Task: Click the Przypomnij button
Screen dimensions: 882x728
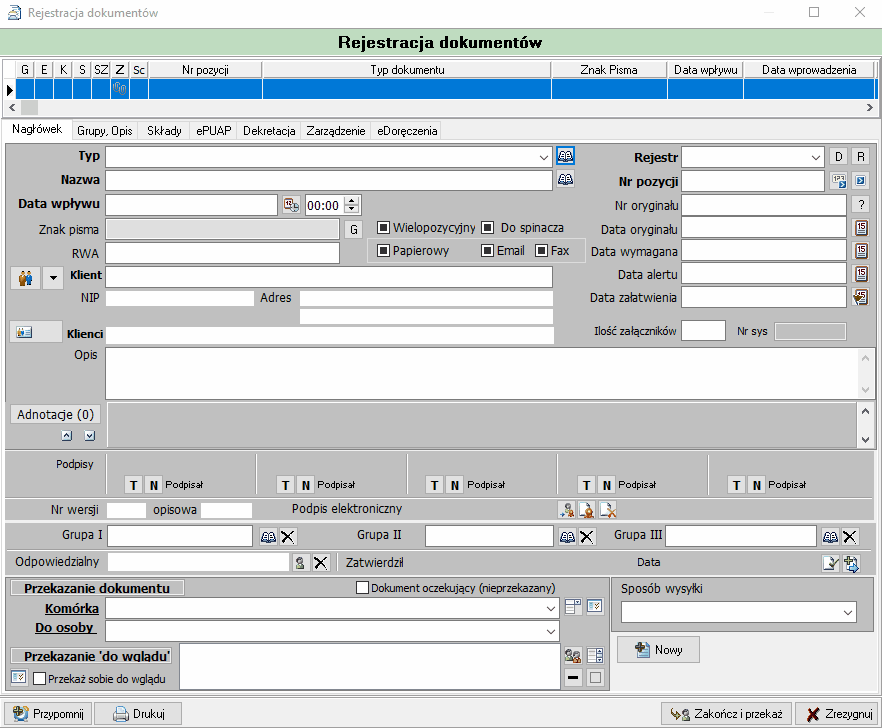Action: click(x=48, y=713)
